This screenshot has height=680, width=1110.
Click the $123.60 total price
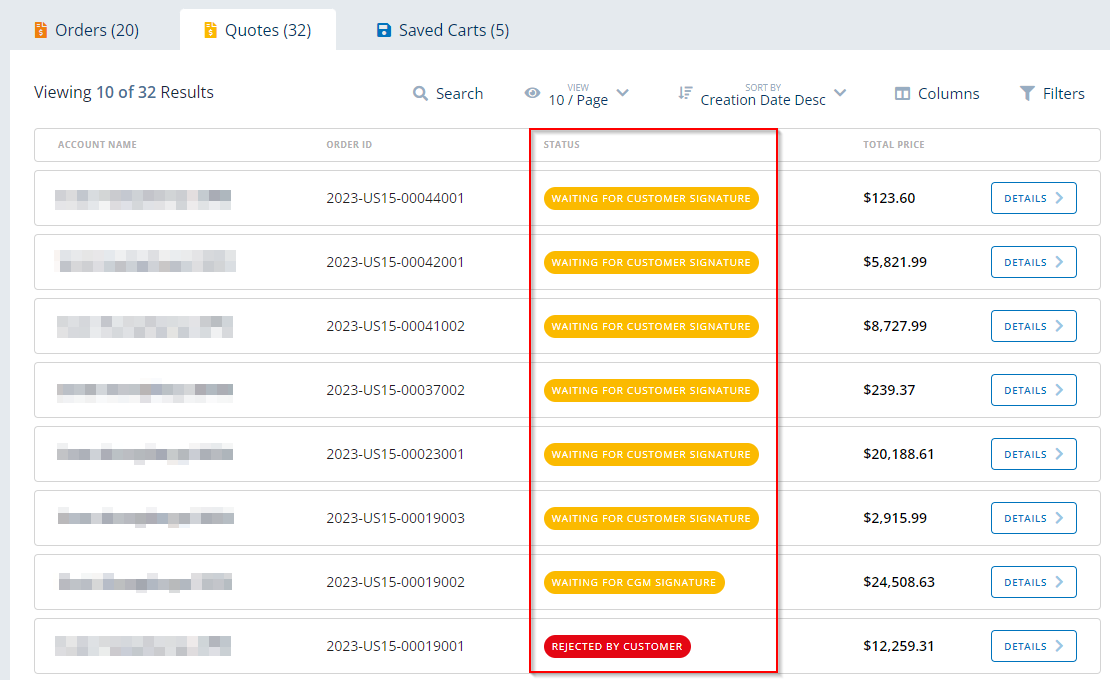[x=889, y=198]
